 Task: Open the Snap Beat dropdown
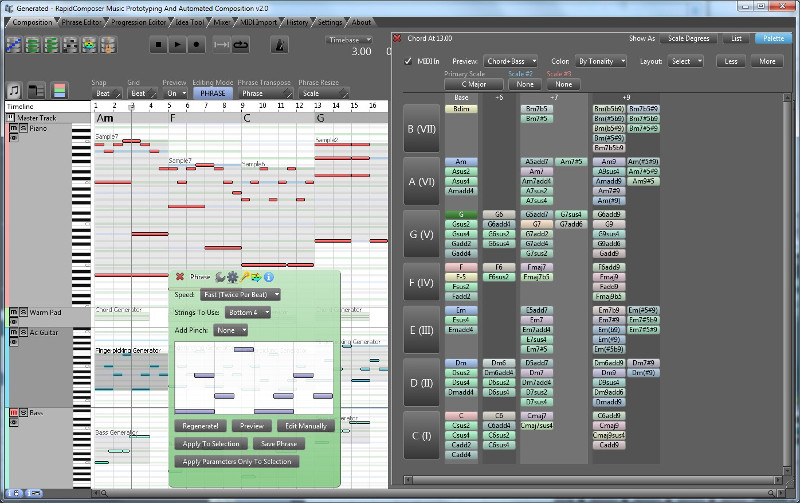[x=107, y=93]
